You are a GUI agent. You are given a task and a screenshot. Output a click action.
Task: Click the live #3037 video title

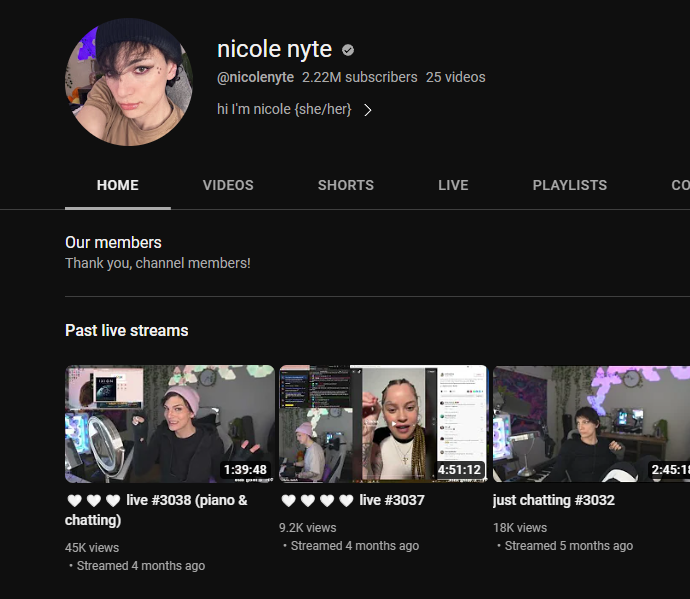(x=352, y=500)
